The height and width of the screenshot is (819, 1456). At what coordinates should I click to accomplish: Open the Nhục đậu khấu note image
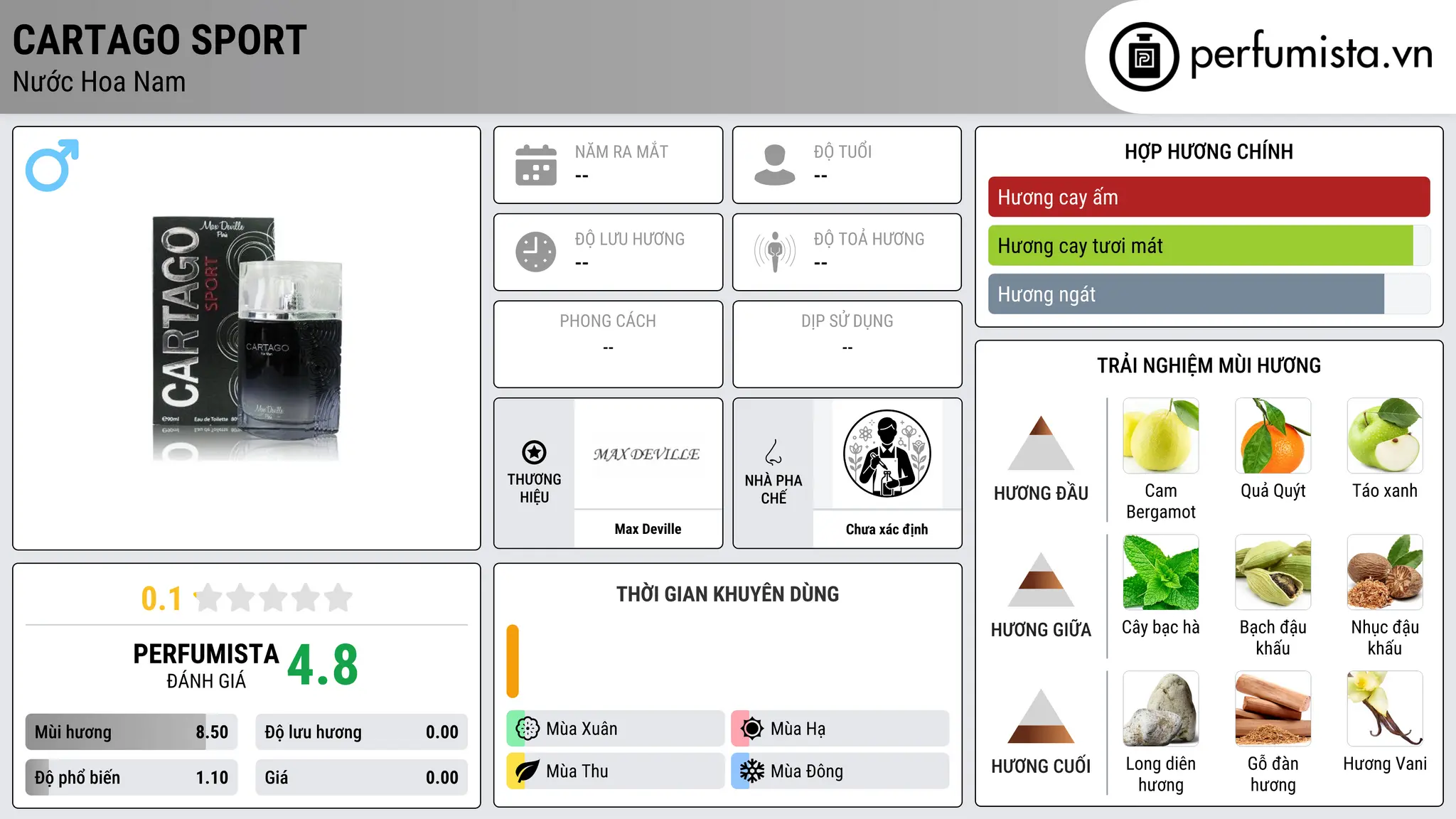pos(1385,572)
